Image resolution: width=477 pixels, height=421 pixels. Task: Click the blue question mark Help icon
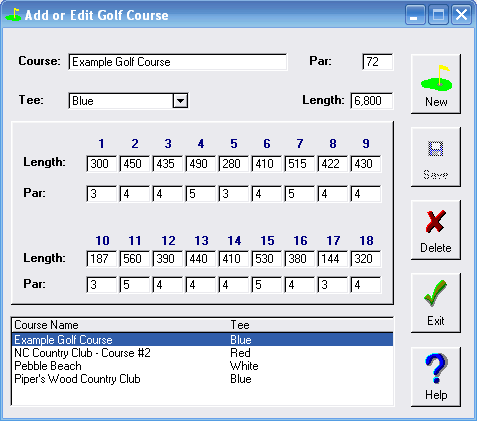(x=436, y=369)
